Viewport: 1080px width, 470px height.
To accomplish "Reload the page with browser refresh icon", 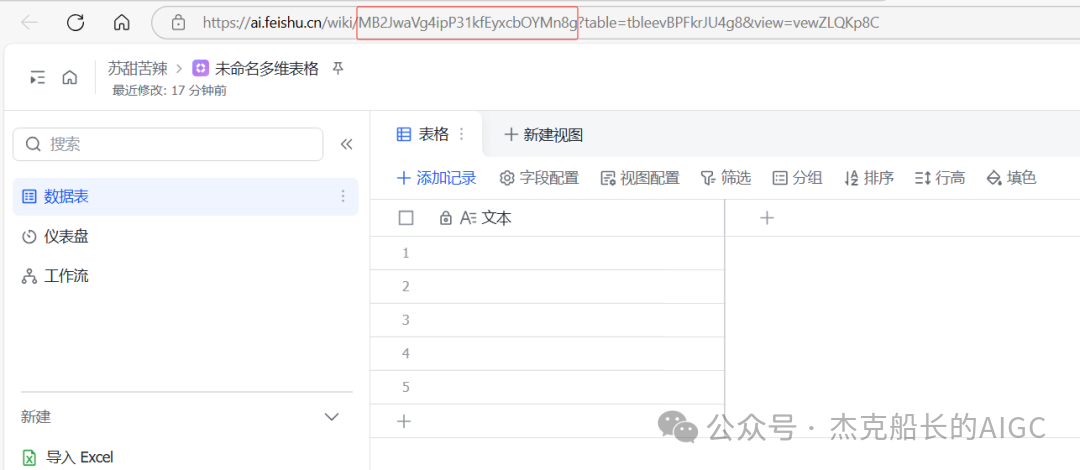I will 75,23.
